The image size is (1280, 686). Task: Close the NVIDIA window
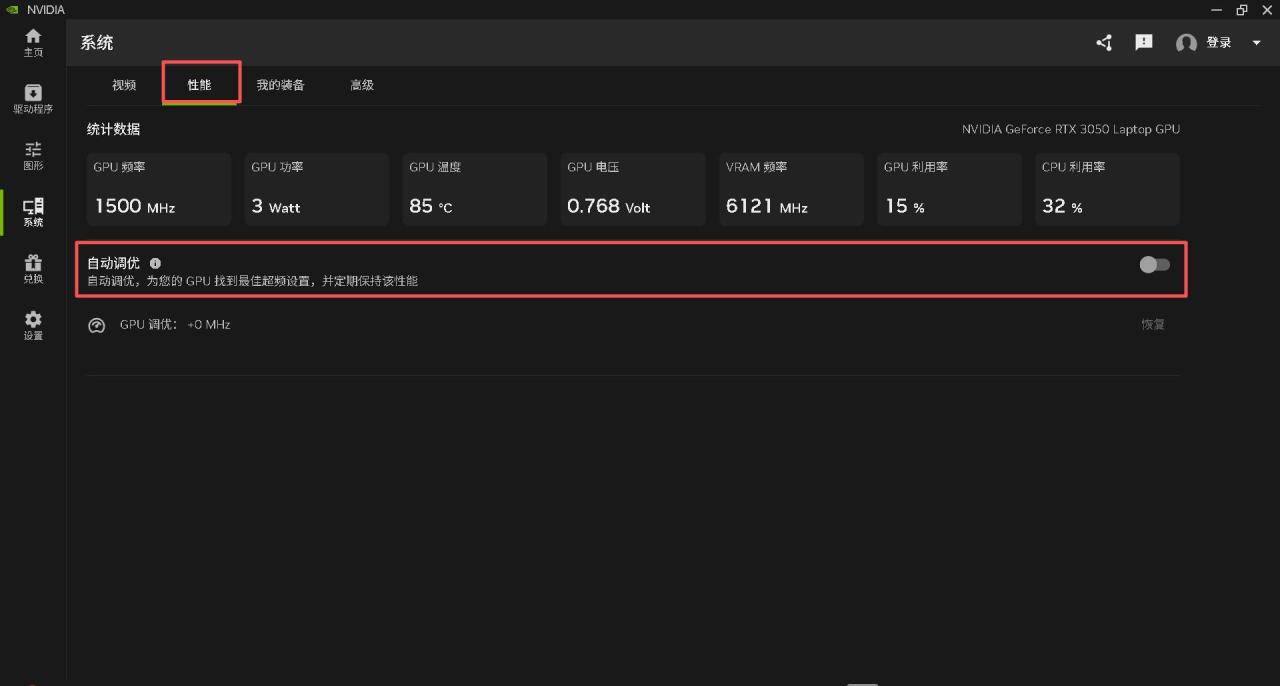click(1267, 10)
